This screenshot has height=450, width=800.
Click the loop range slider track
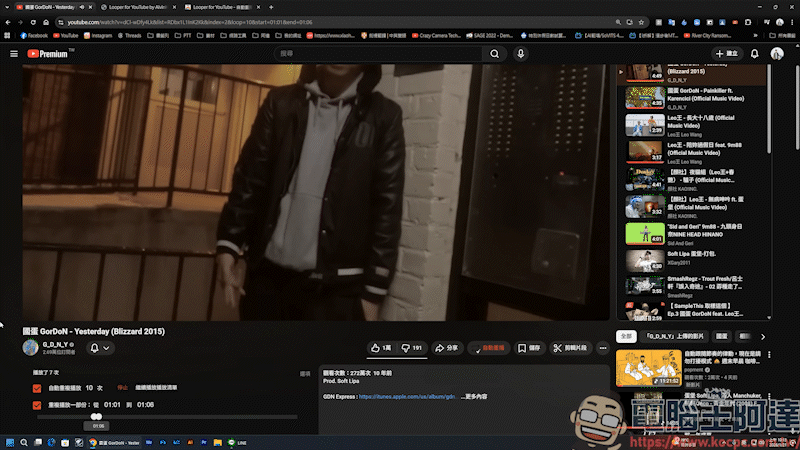[167, 417]
